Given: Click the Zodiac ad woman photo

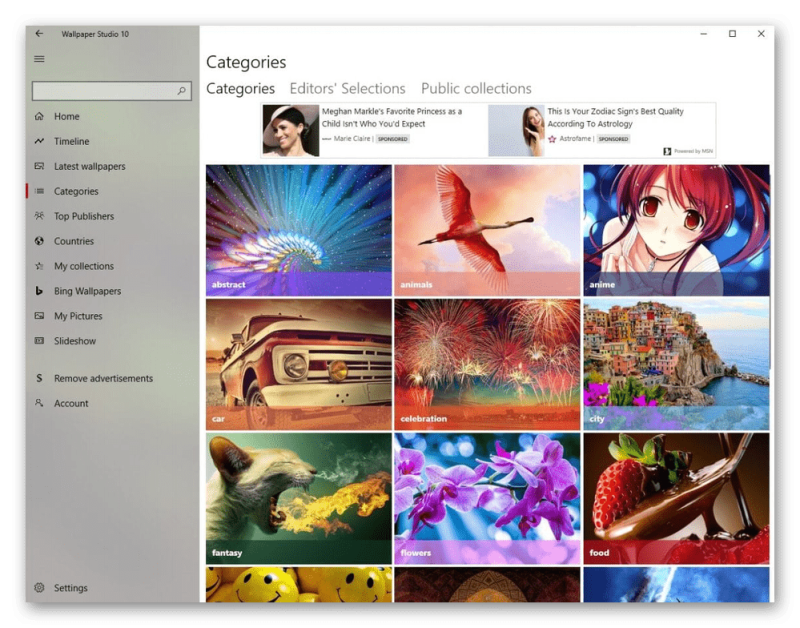Looking at the screenshot, I should 516,131.
